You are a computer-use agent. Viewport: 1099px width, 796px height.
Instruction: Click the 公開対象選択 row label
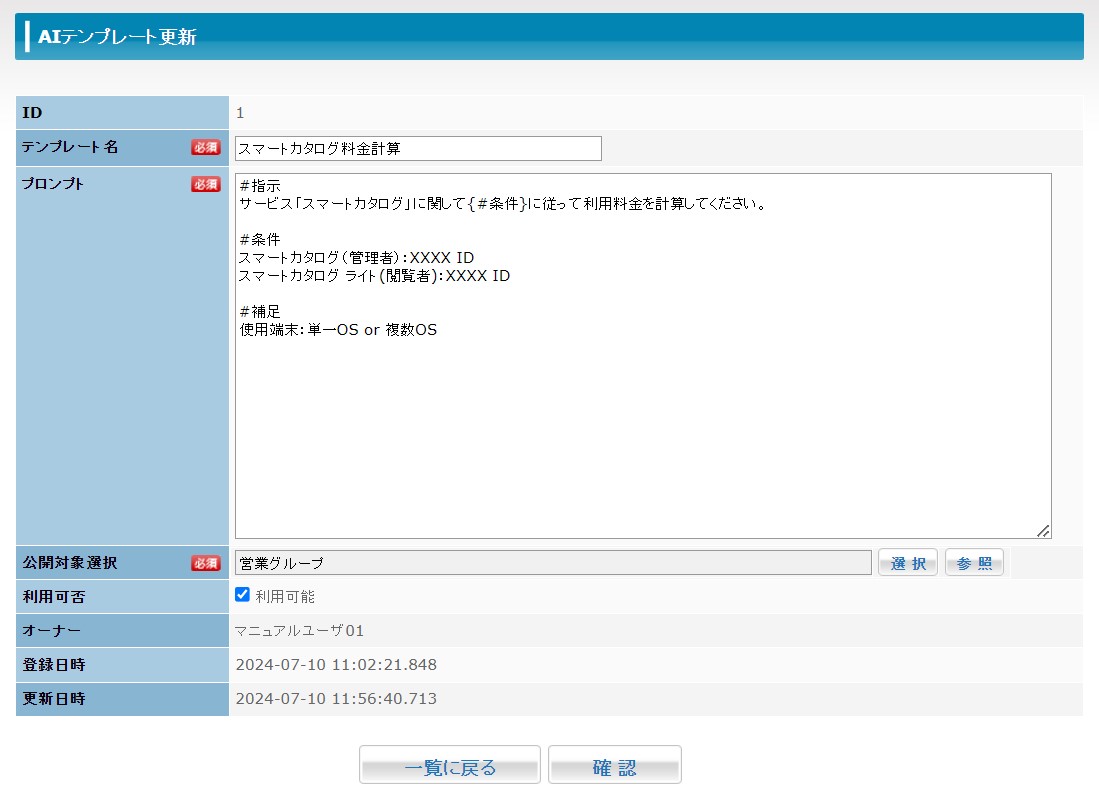pos(70,563)
